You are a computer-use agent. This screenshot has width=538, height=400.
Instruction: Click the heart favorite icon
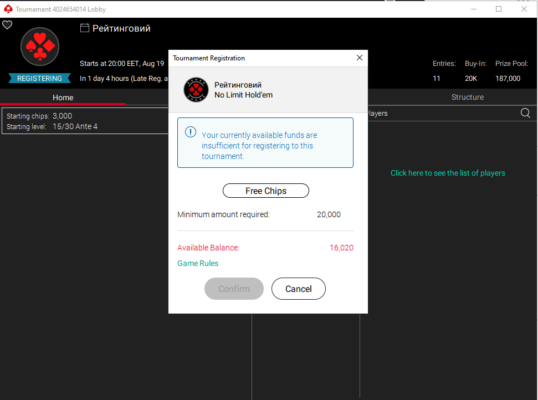click(x=7, y=25)
